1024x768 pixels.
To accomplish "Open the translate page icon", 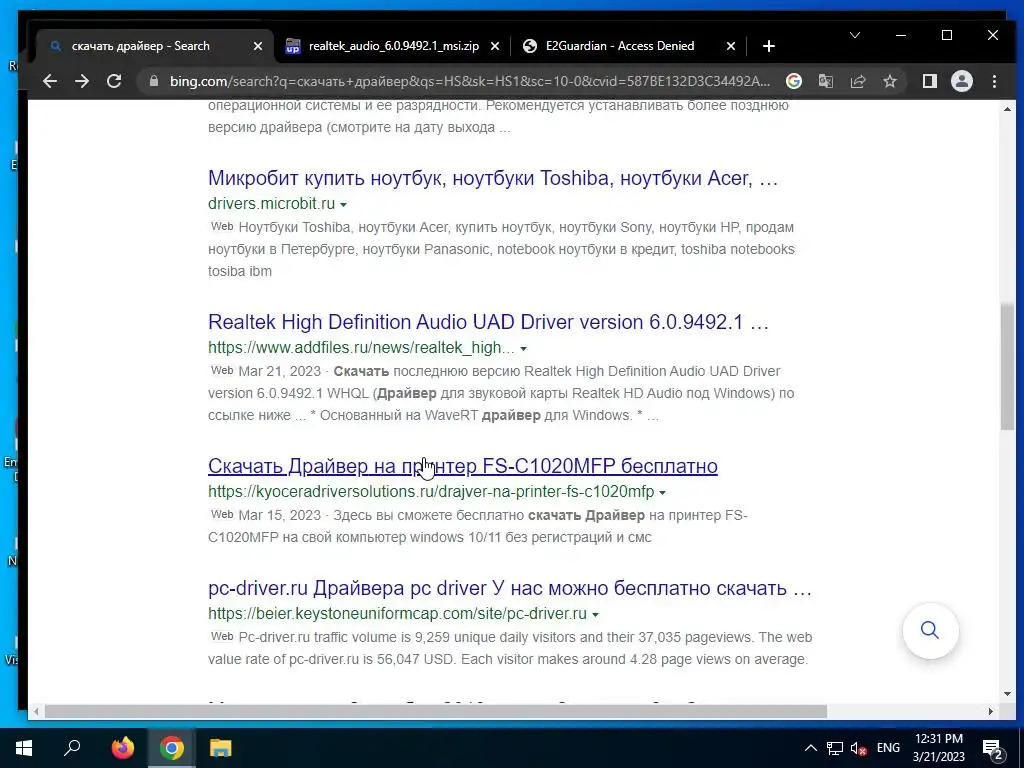I will (x=825, y=81).
